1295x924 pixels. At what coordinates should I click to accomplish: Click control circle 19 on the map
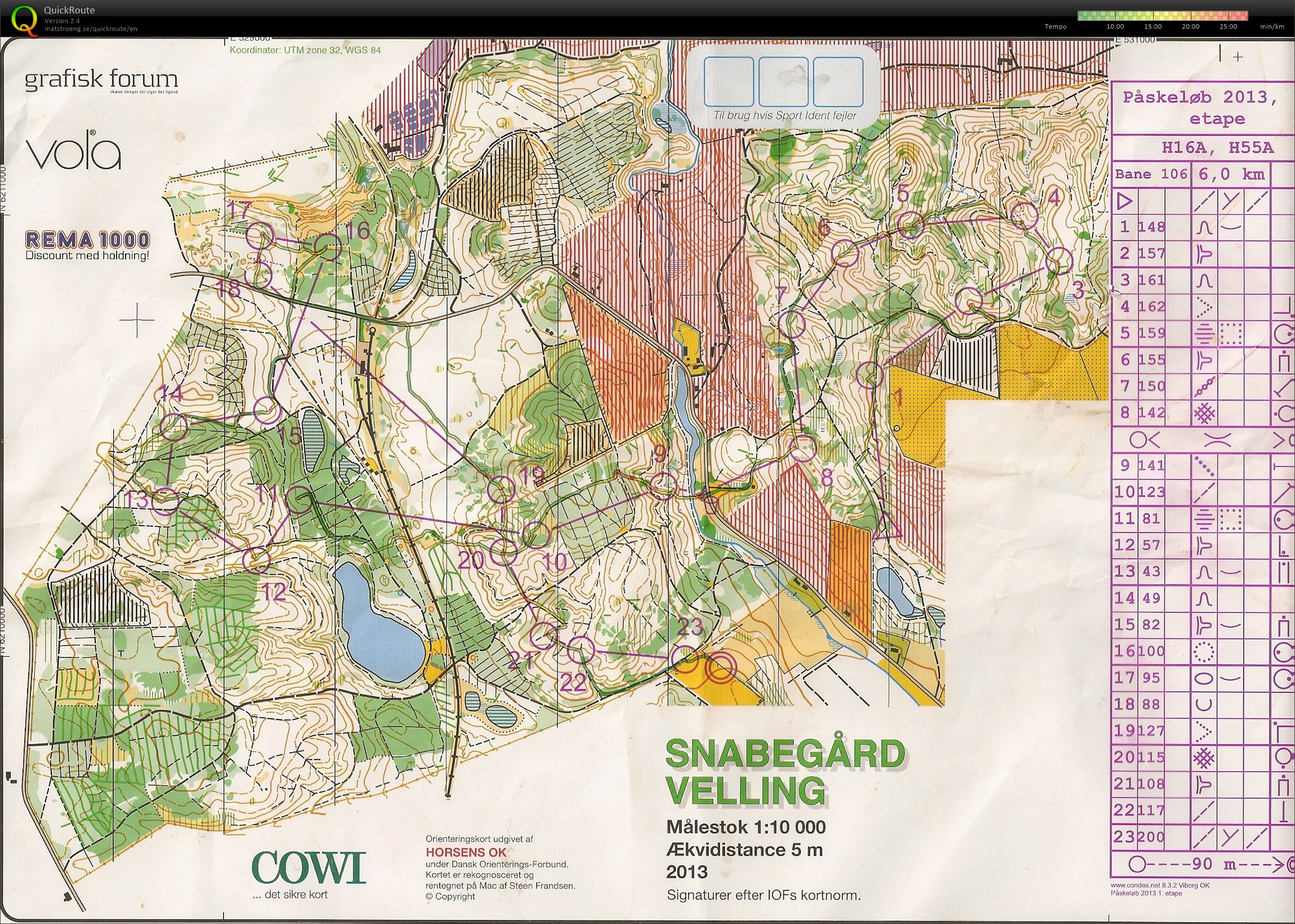tap(502, 490)
